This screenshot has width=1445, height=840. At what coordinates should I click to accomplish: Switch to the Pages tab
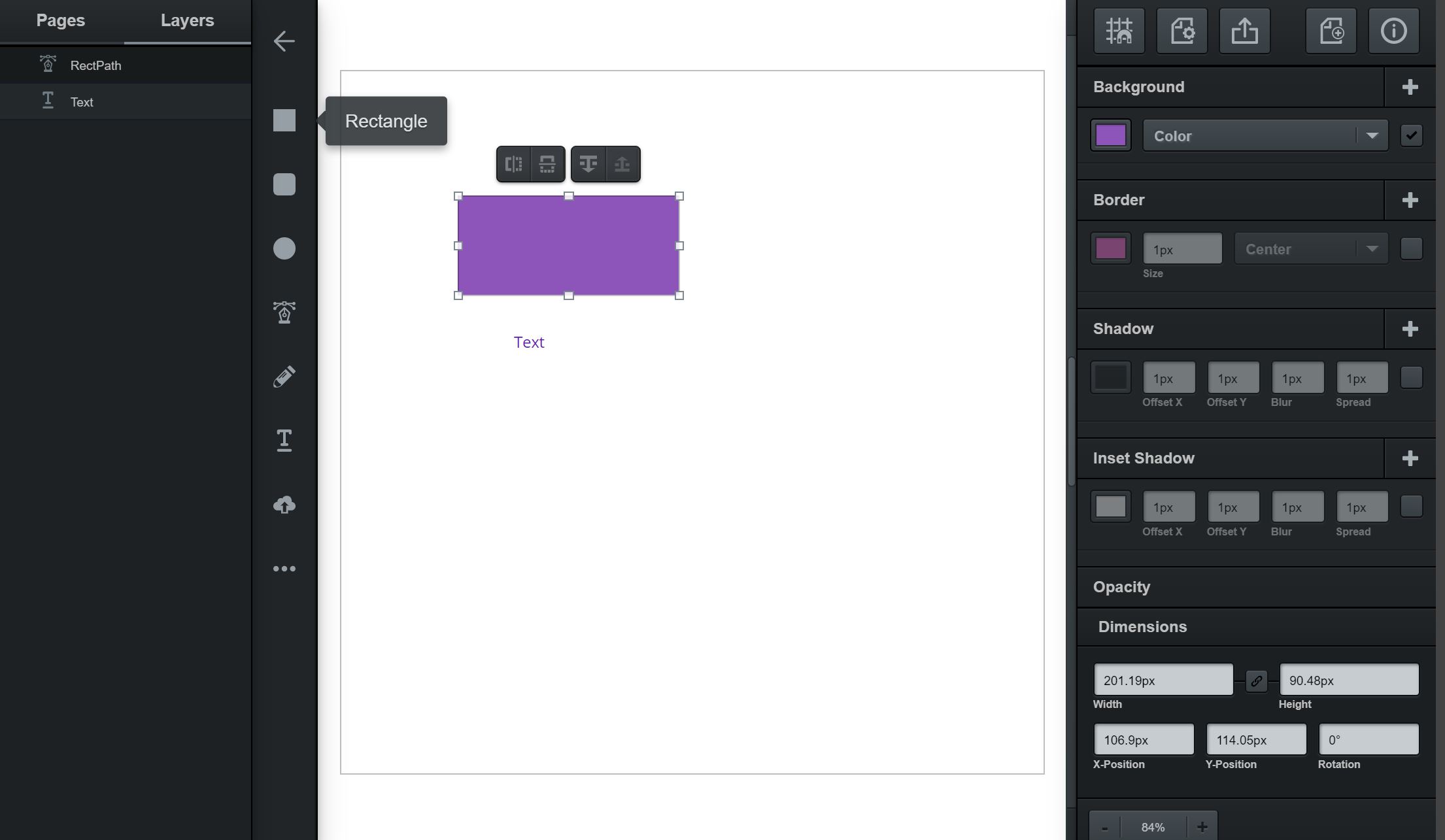[60, 20]
